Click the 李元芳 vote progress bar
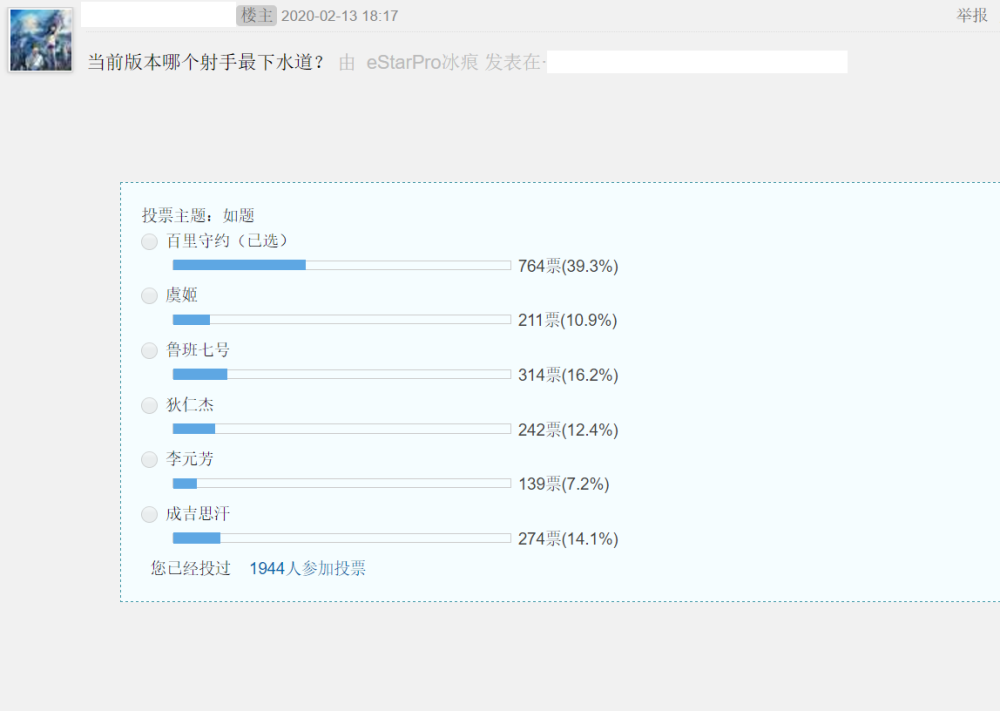1000x711 pixels. tap(341, 483)
